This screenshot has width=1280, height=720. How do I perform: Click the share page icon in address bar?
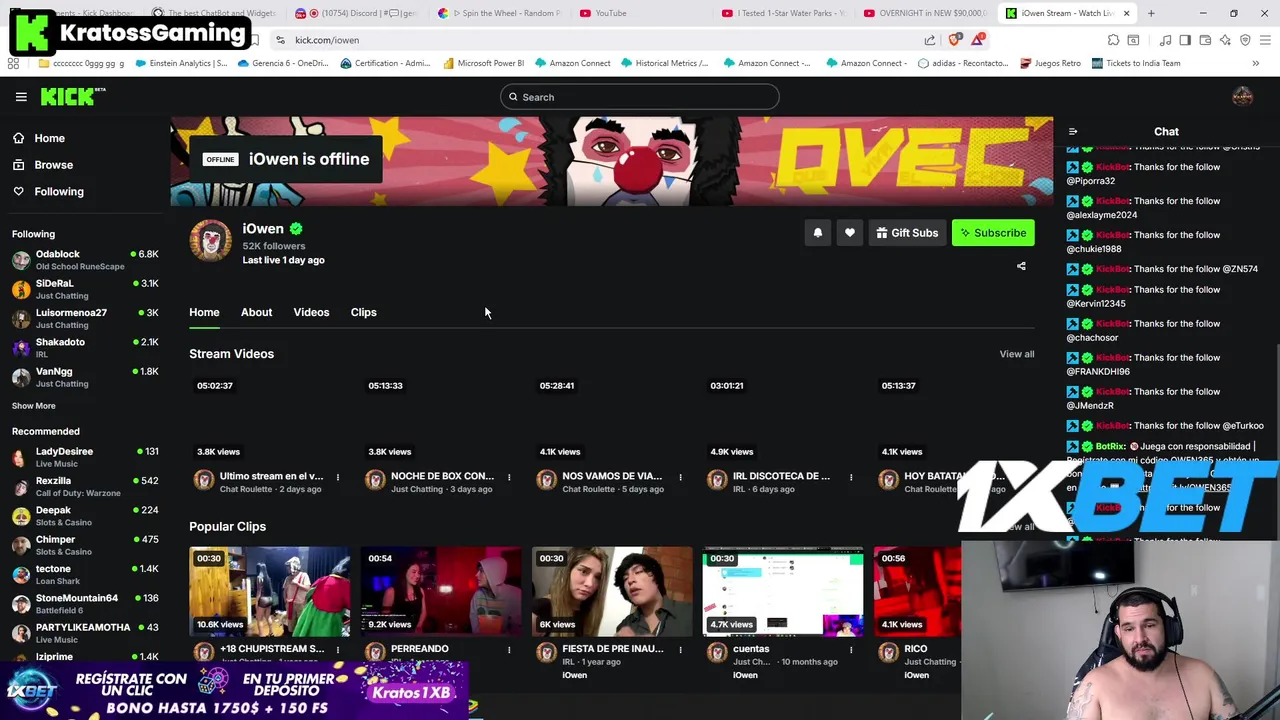point(930,40)
